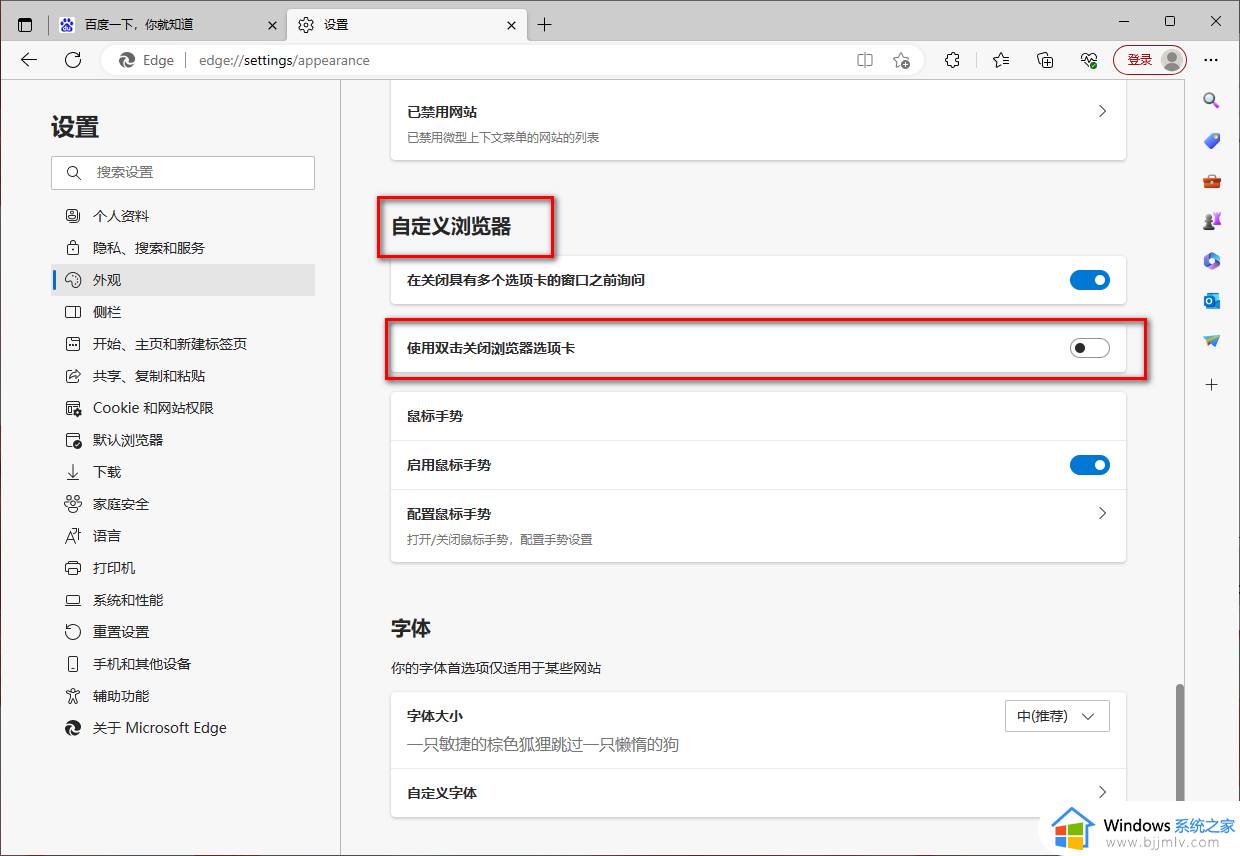Open the Extensions puzzle icon
The height and width of the screenshot is (856, 1240).
pyautogui.click(x=952, y=60)
